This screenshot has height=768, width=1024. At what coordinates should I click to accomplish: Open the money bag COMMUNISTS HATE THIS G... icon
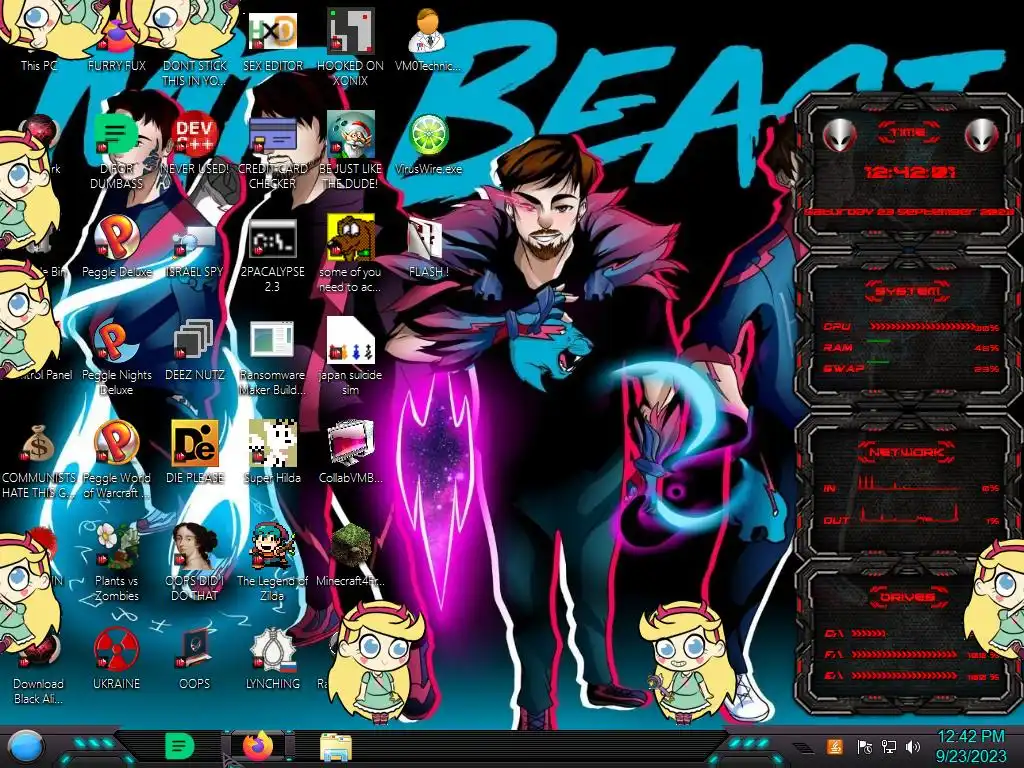coord(38,460)
